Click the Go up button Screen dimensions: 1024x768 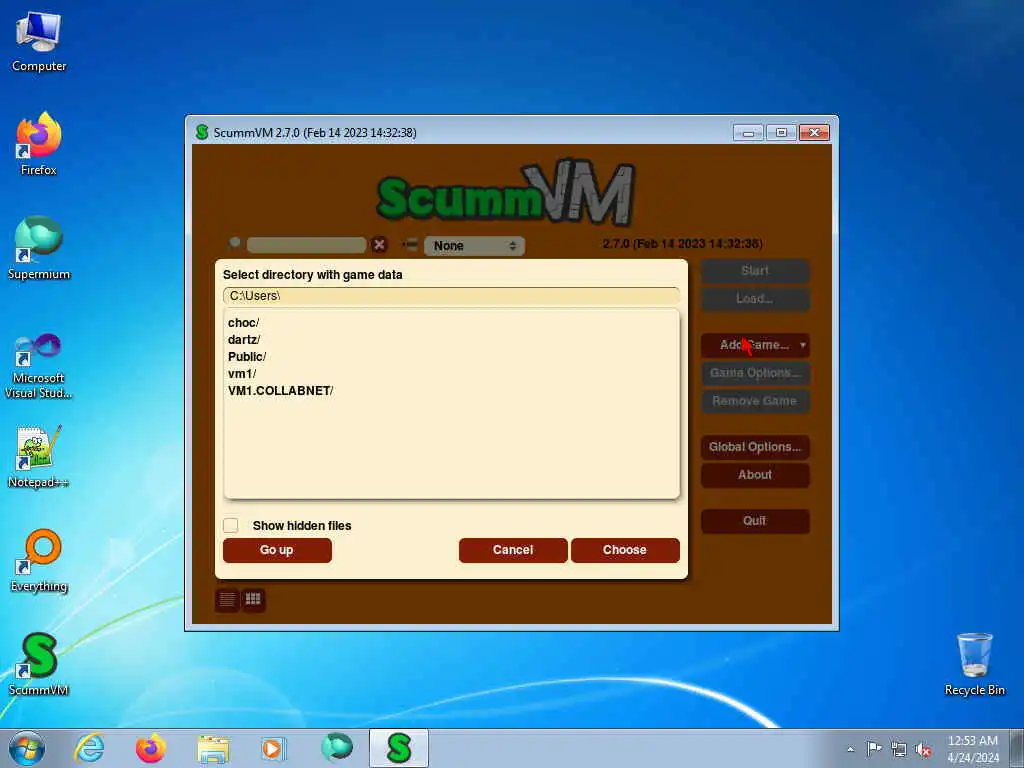click(277, 550)
